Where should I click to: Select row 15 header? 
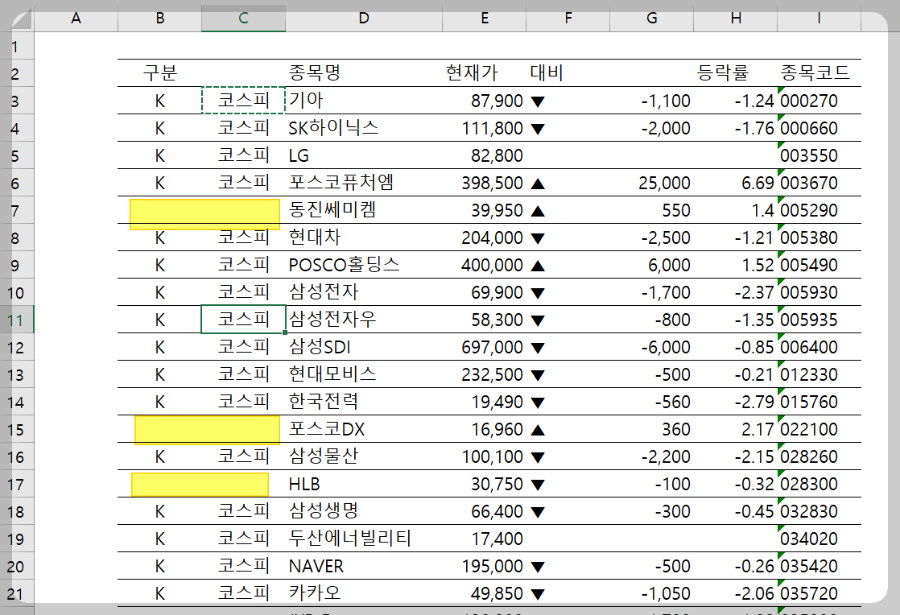click(16, 430)
